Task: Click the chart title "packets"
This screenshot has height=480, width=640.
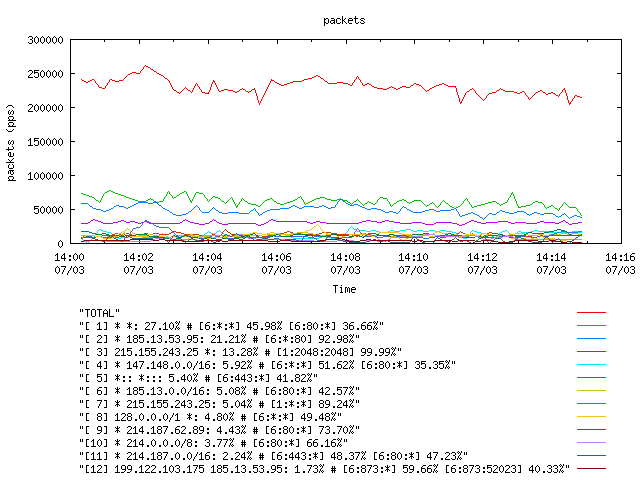Action: 344,20
